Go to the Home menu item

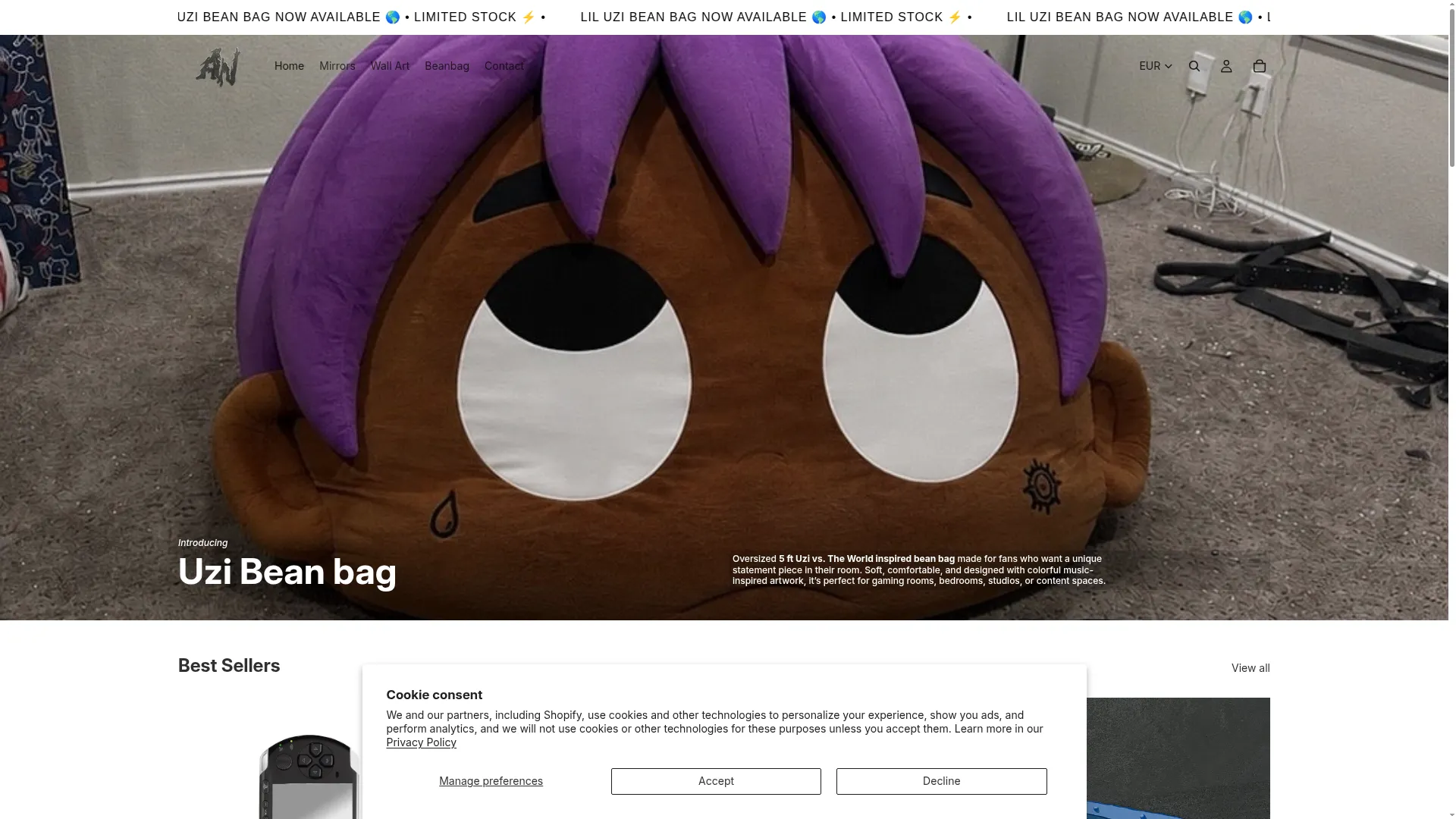tap(289, 66)
